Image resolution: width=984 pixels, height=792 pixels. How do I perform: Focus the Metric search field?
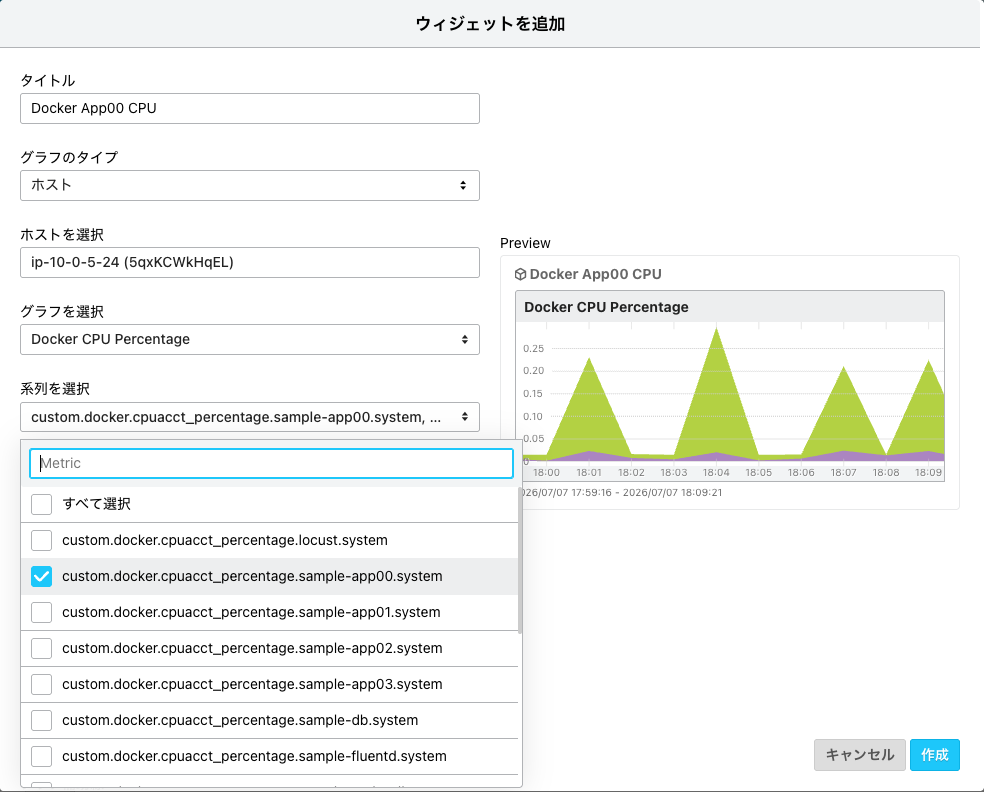271,463
